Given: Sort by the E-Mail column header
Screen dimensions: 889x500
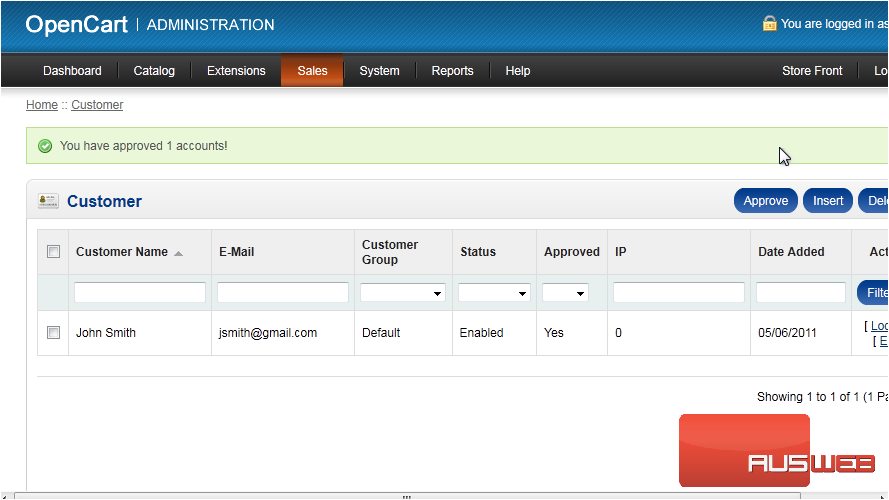Looking at the screenshot, I should pyautogui.click(x=237, y=252).
